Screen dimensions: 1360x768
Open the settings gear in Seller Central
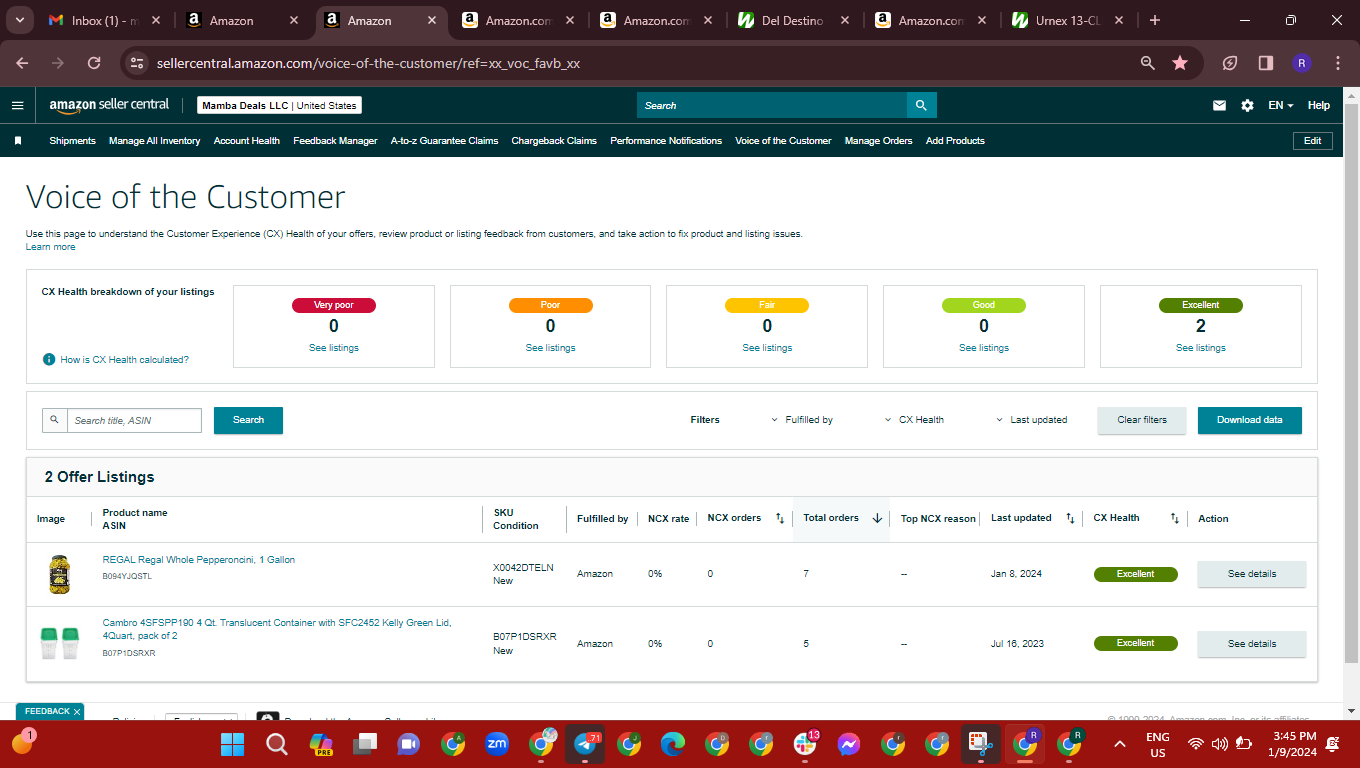coord(1247,105)
